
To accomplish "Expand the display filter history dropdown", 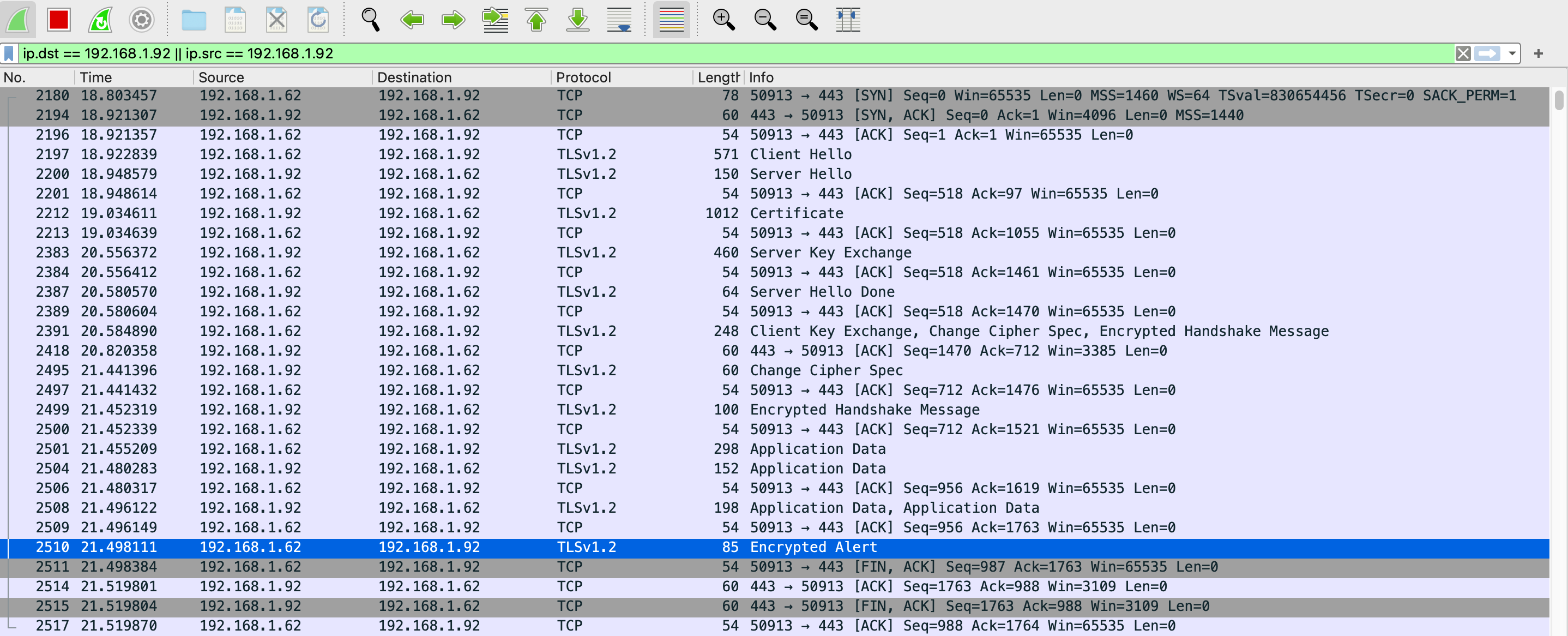I will 1511,53.
